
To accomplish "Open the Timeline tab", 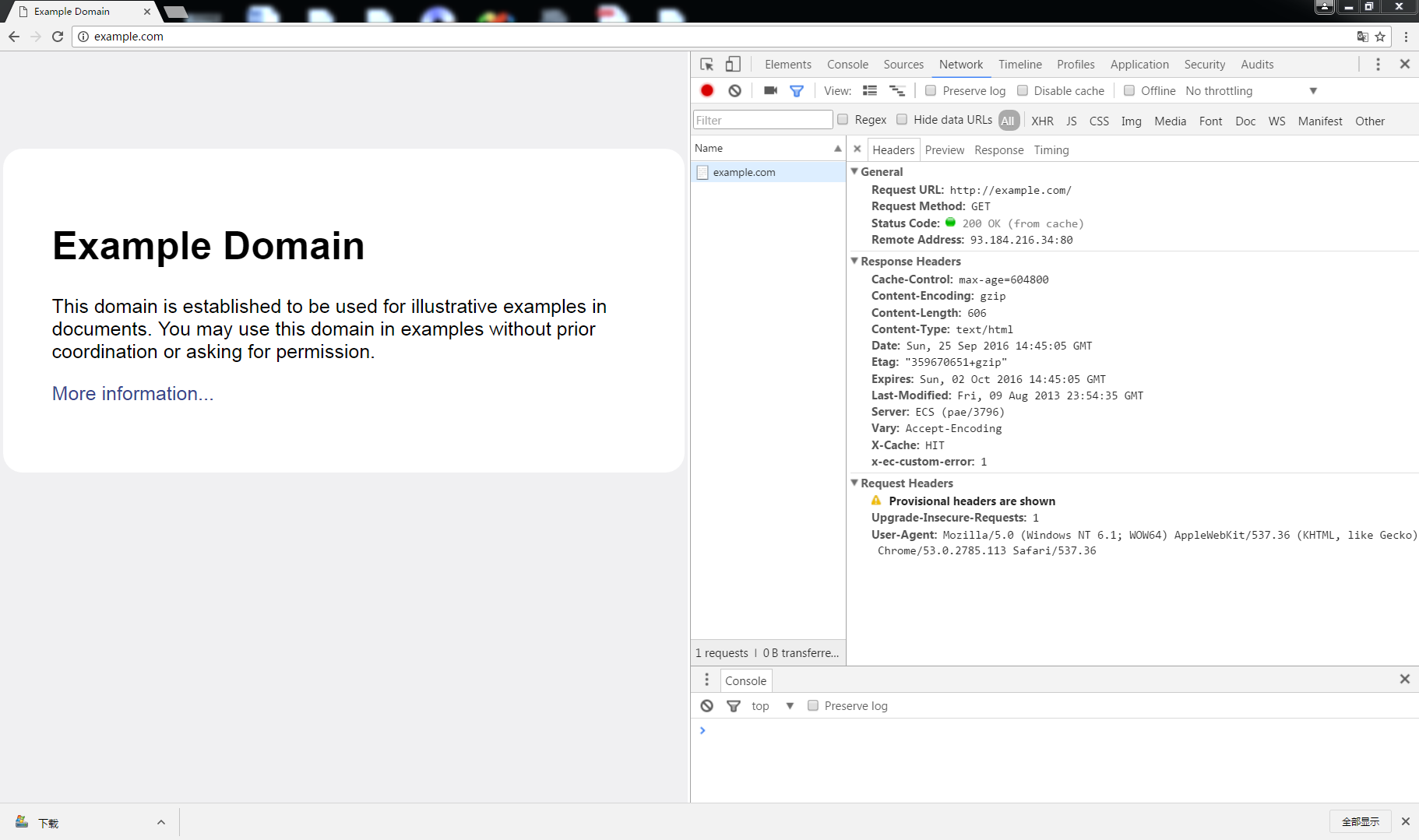I will 1020,65.
